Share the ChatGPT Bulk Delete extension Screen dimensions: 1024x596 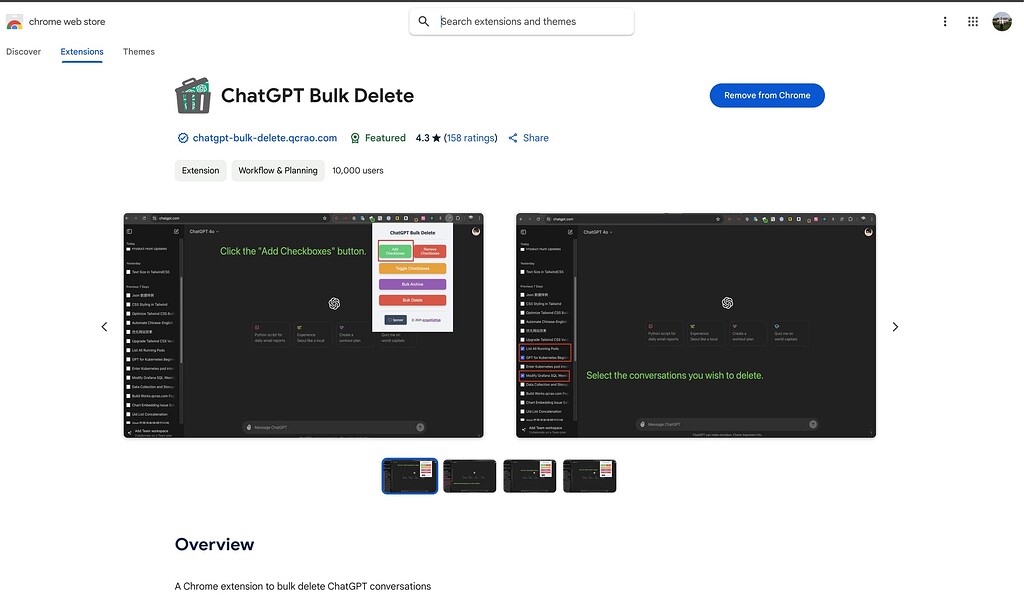pyautogui.click(x=528, y=137)
